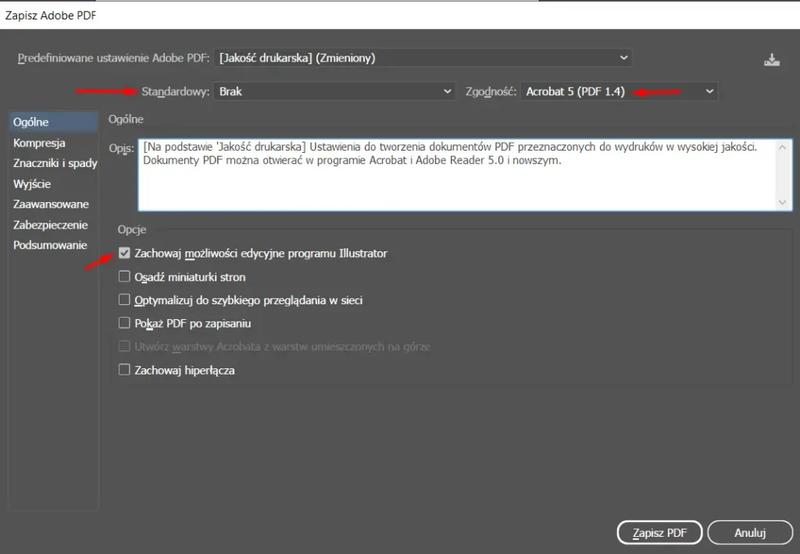Expand the Standardowy dropdown set to Brak
The height and width of the screenshot is (554, 800).
click(x=335, y=91)
